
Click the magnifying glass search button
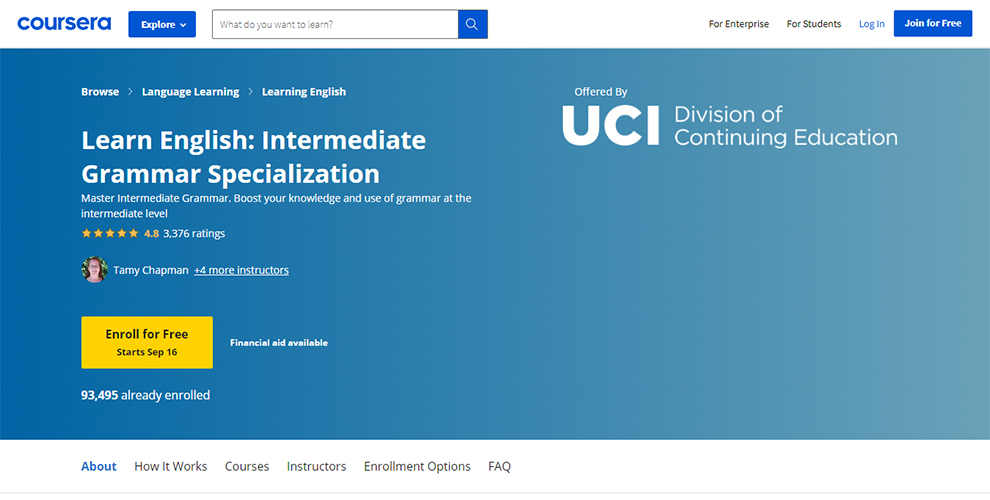click(x=472, y=24)
